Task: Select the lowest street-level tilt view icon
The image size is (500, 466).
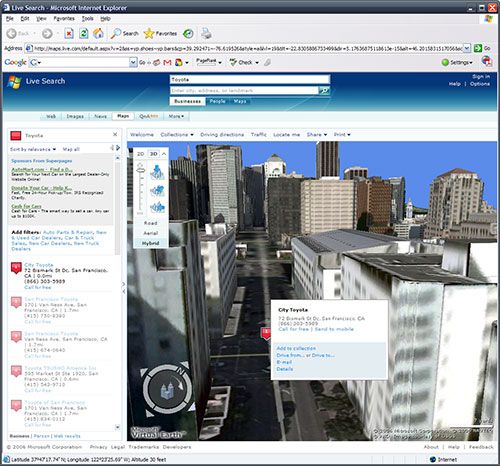Action: (x=157, y=208)
